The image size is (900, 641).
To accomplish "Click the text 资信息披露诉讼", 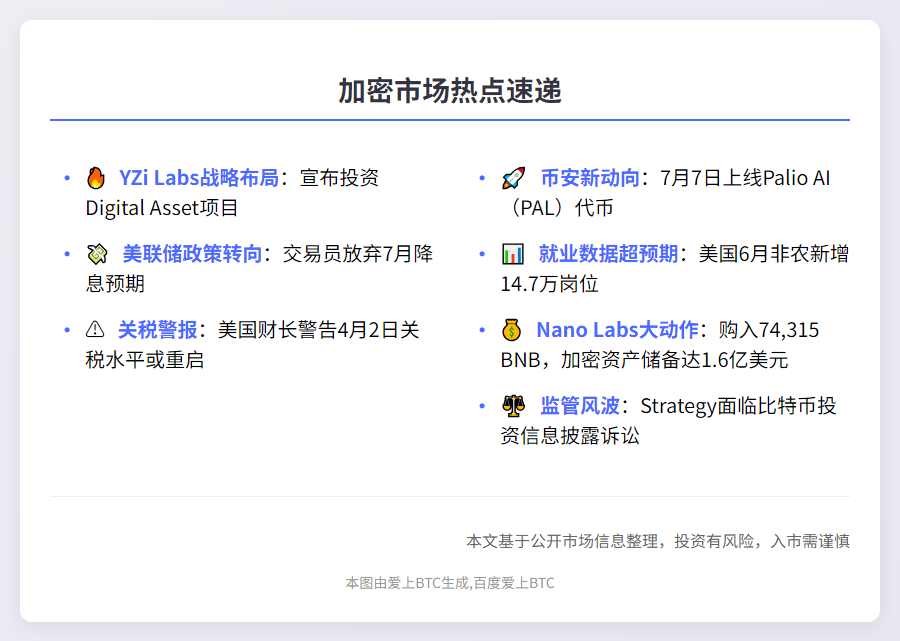I will [570, 436].
